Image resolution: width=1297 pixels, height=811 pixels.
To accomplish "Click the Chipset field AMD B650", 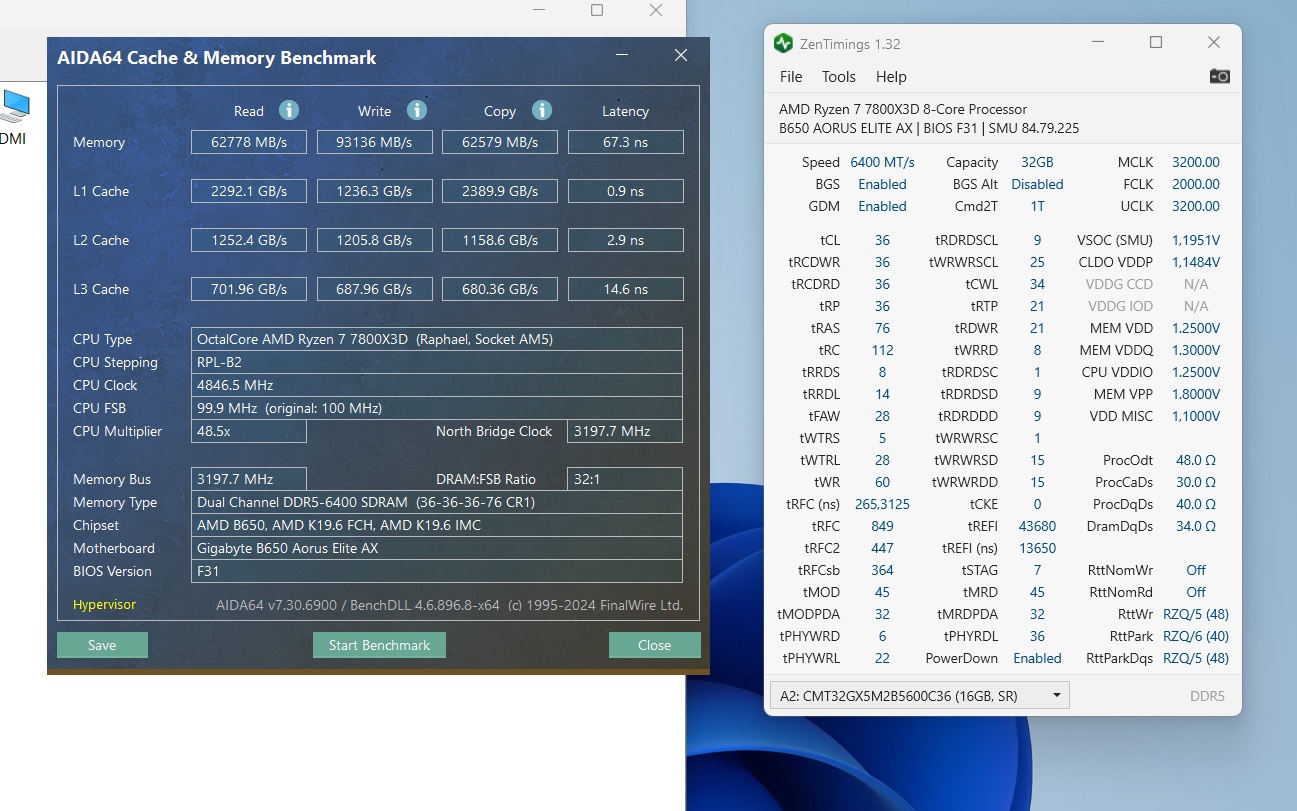I will [x=437, y=525].
